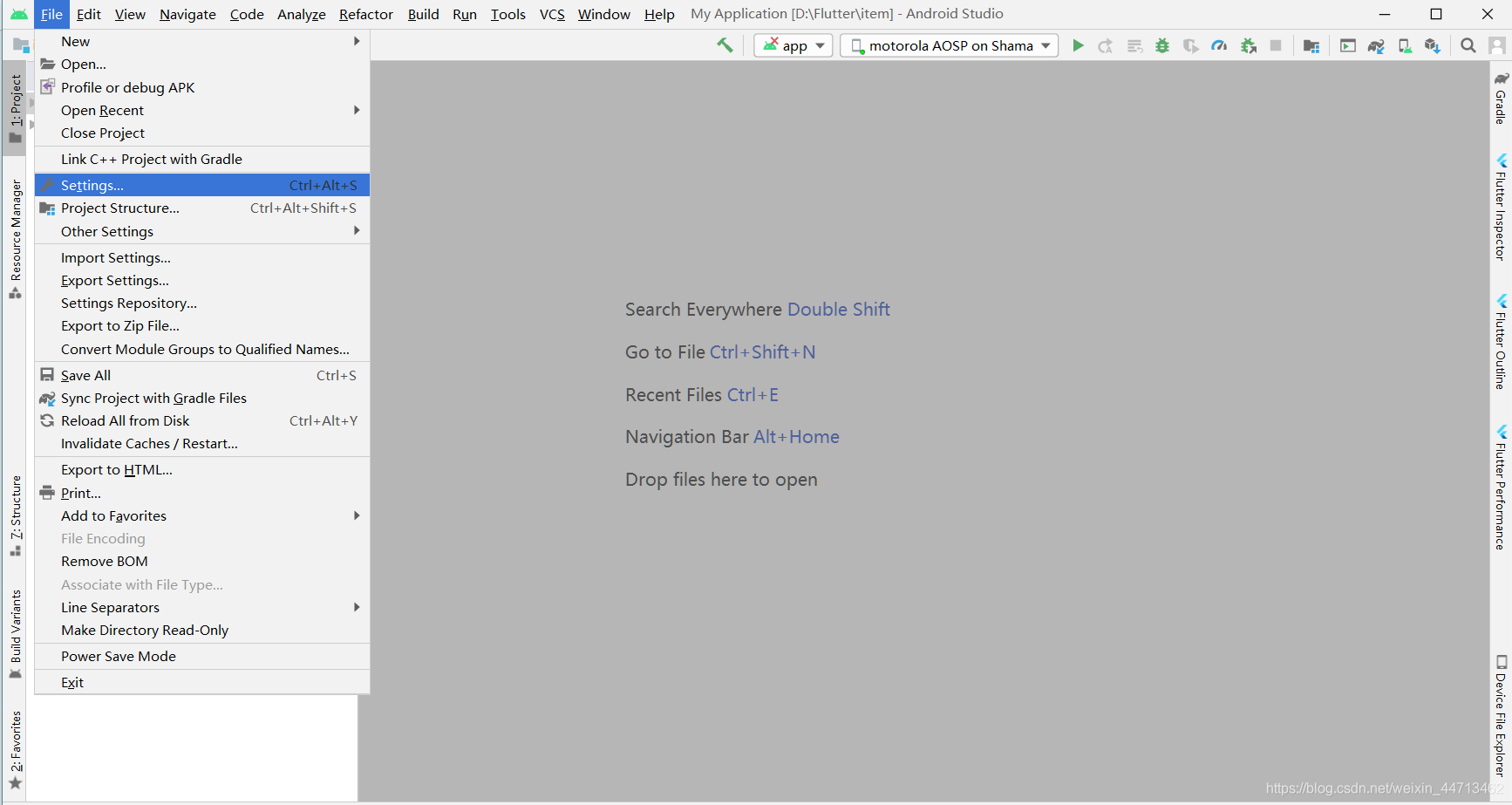
Task: Open the Flutter Performance side panel
Action: (x=1501, y=487)
